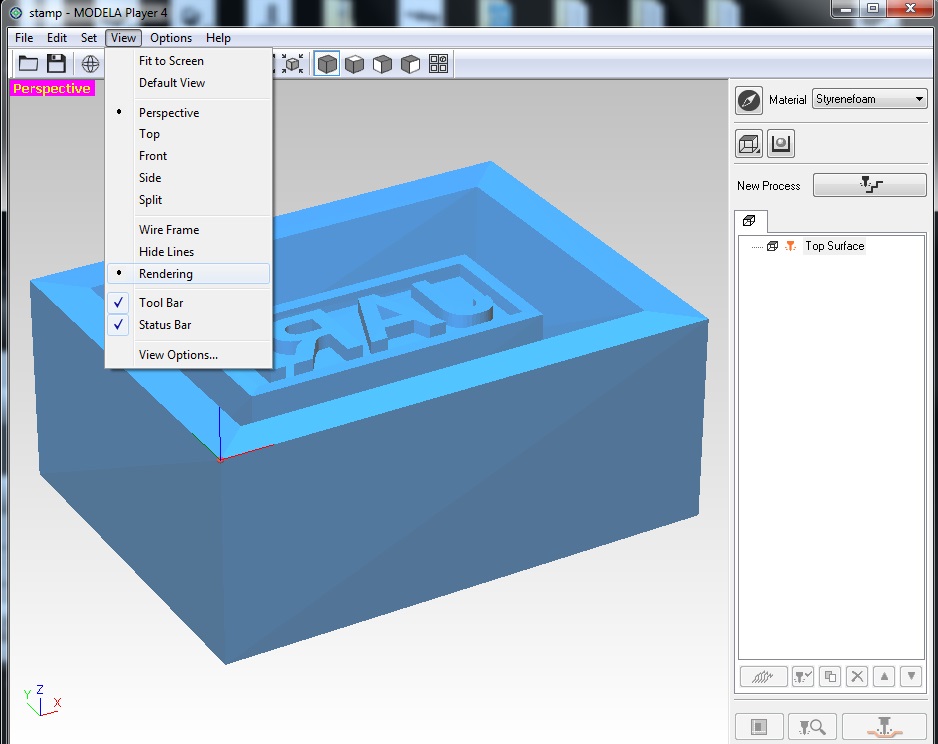Open the Model cube button in side panel
This screenshot has height=744, width=938.
[x=749, y=144]
